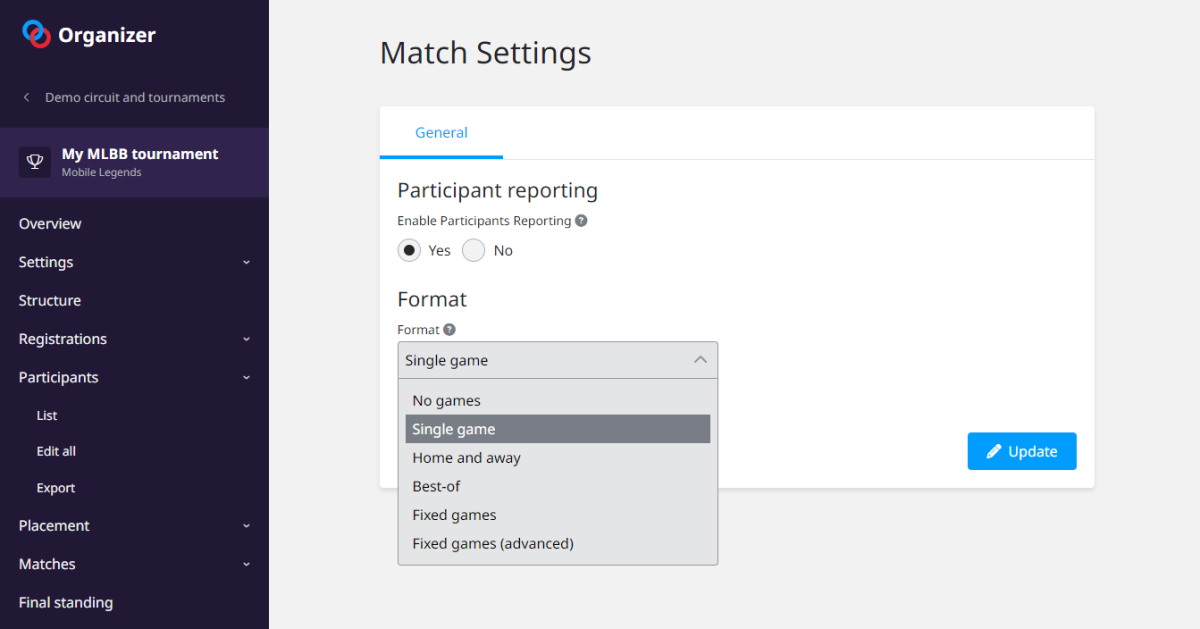Click the back arrow to Demo circuit
Screen dimensions: 1200x629
point(27,98)
